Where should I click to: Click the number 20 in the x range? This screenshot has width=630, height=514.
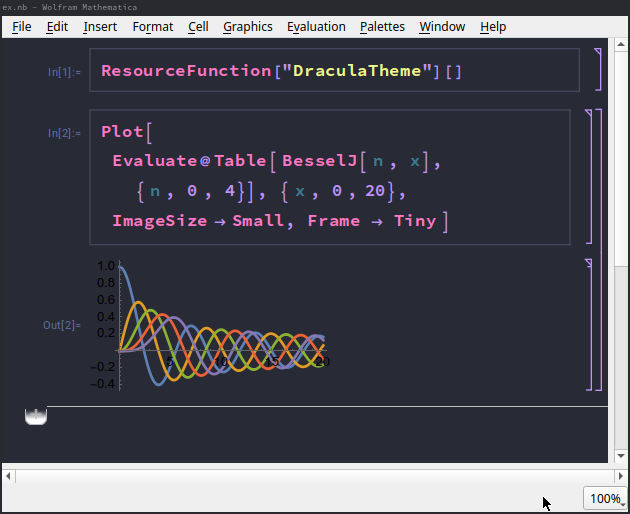[x=375, y=191]
